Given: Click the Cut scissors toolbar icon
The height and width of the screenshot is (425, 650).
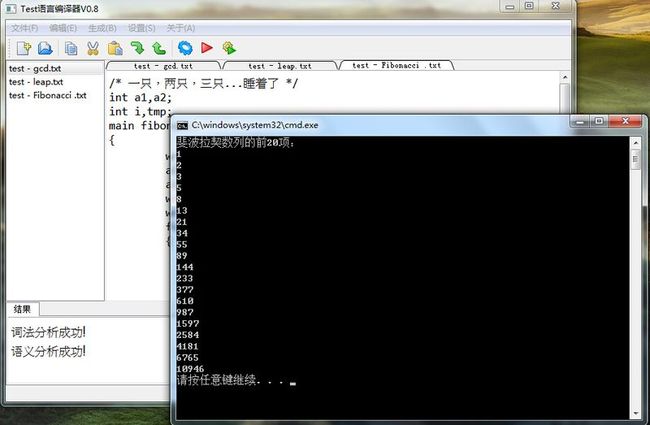Looking at the screenshot, I should pyautogui.click(x=93, y=49).
